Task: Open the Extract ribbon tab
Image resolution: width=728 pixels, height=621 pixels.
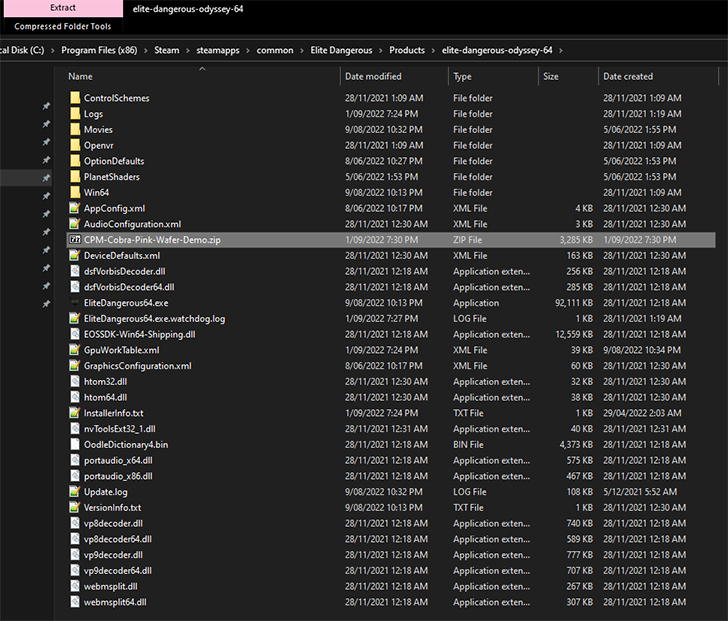Action: point(63,8)
